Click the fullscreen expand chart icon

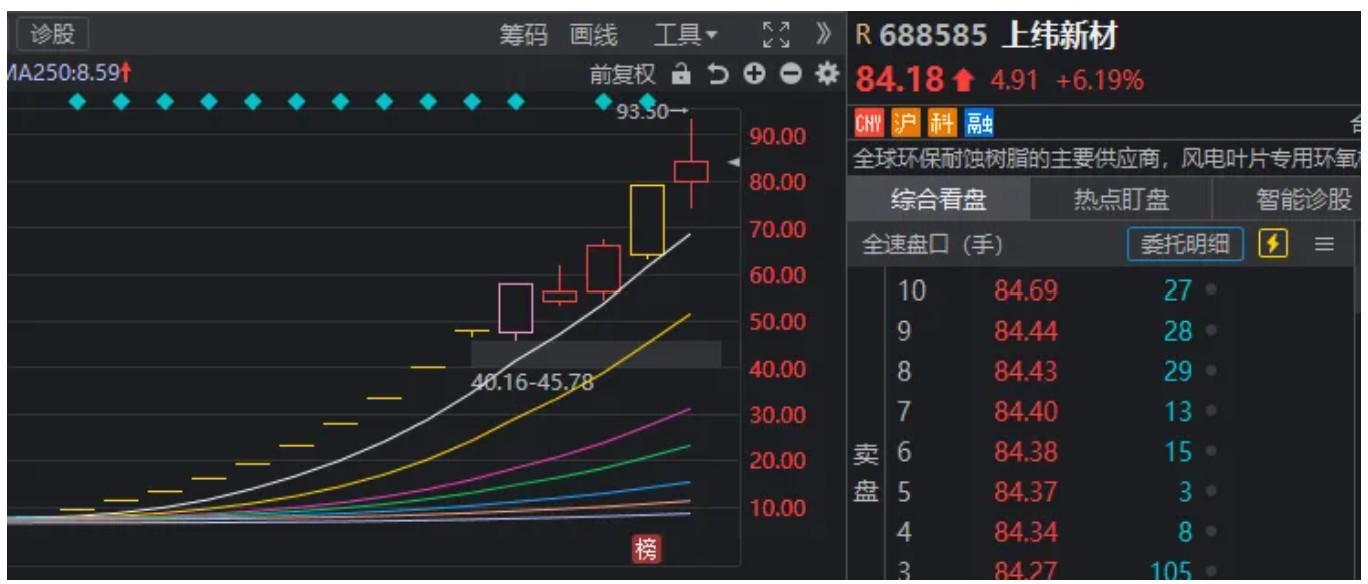776,35
